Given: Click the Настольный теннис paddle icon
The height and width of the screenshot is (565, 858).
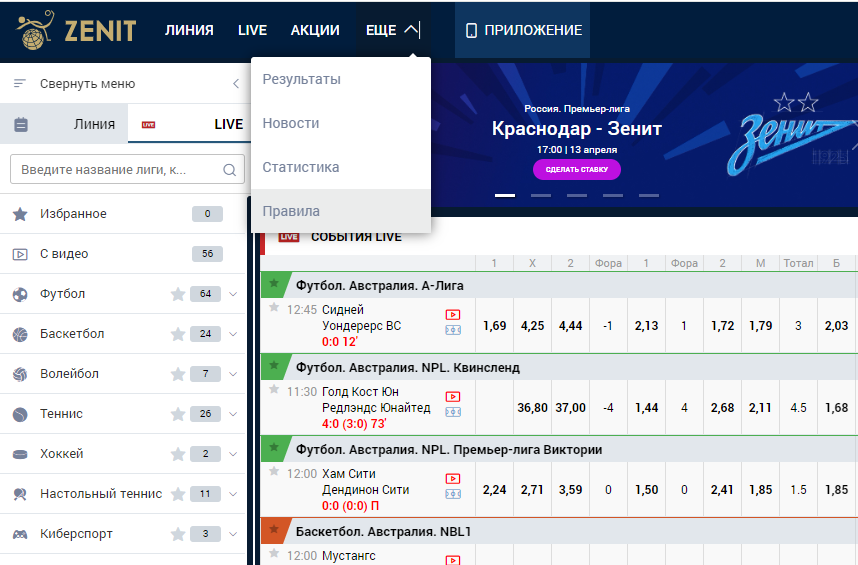Looking at the screenshot, I should coord(20,494).
